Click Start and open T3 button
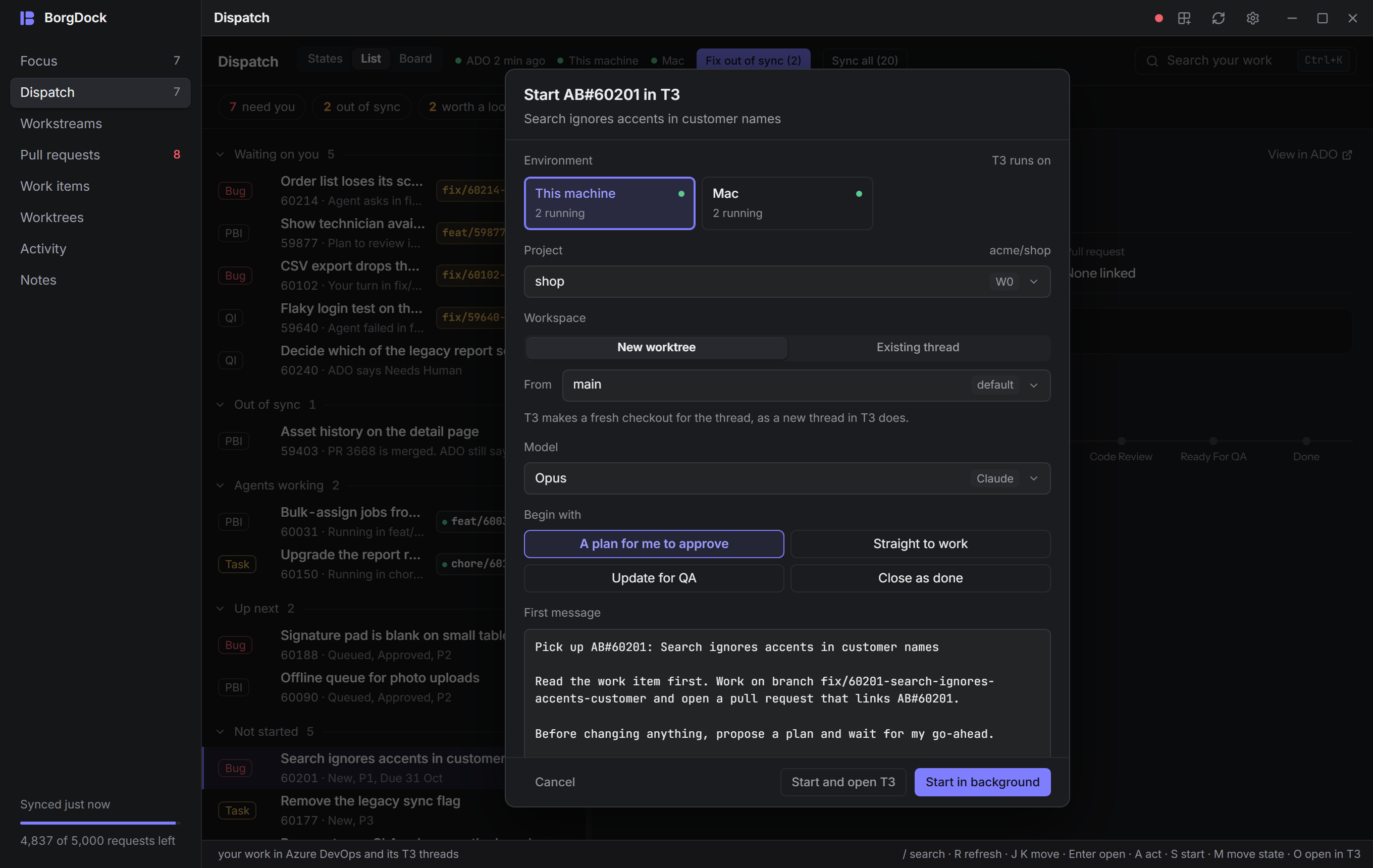The height and width of the screenshot is (868, 1373). click(x=843, y=783)
